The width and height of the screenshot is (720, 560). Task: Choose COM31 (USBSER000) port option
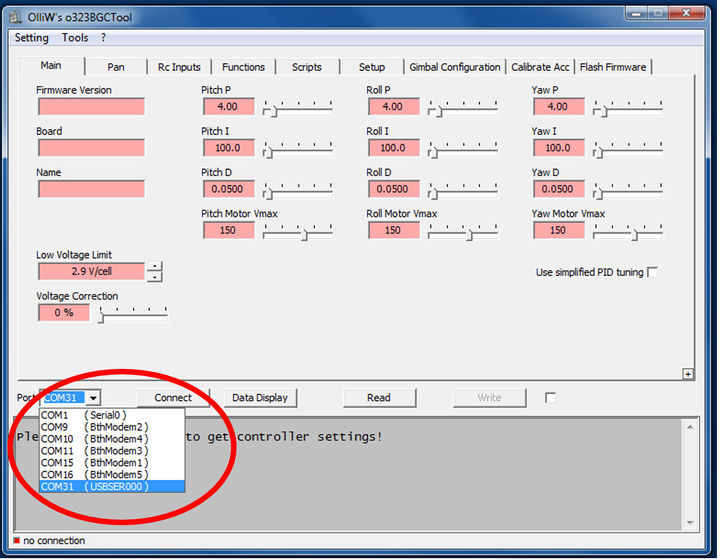pos(111,486)
